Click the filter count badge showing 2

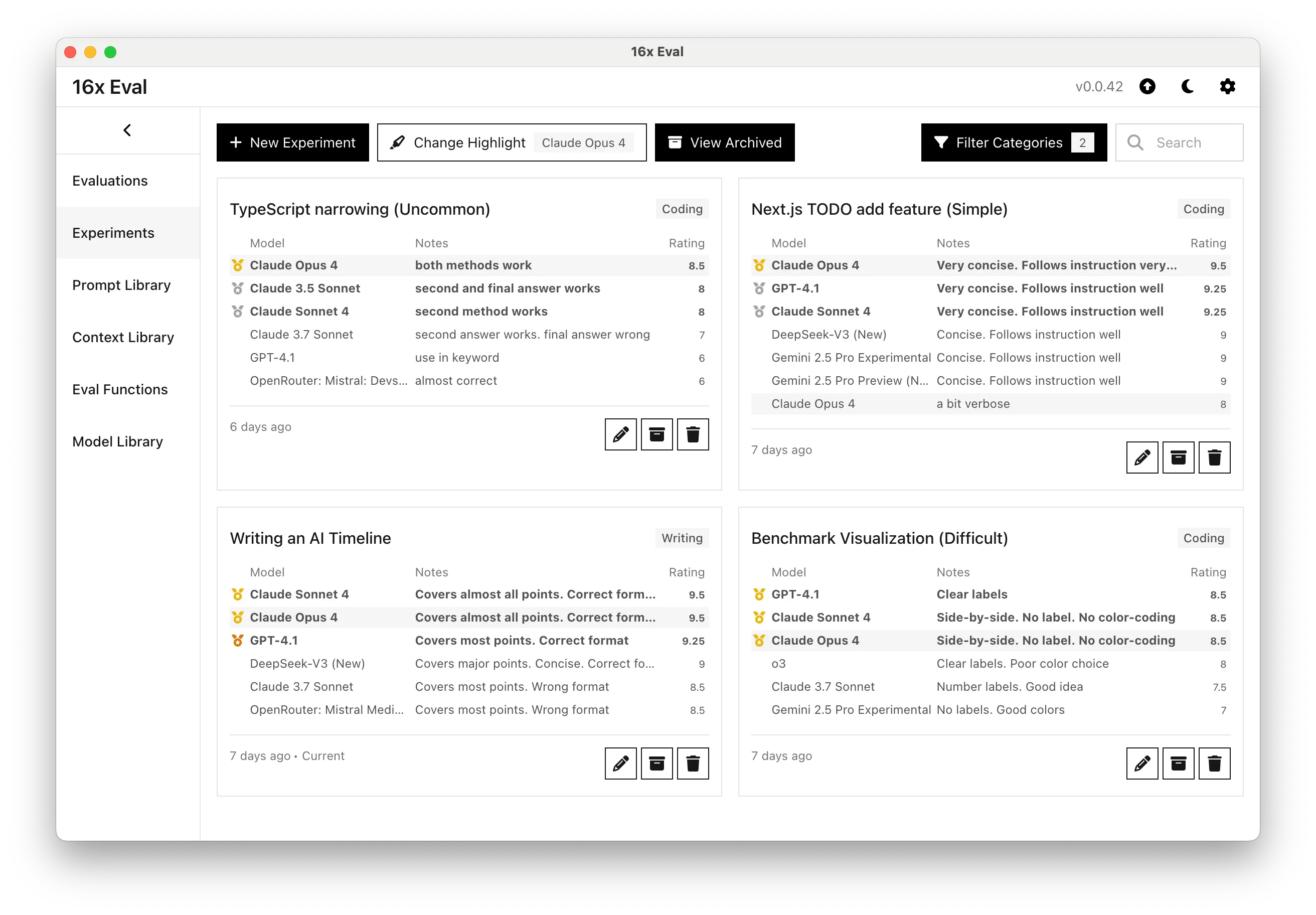1082,142
